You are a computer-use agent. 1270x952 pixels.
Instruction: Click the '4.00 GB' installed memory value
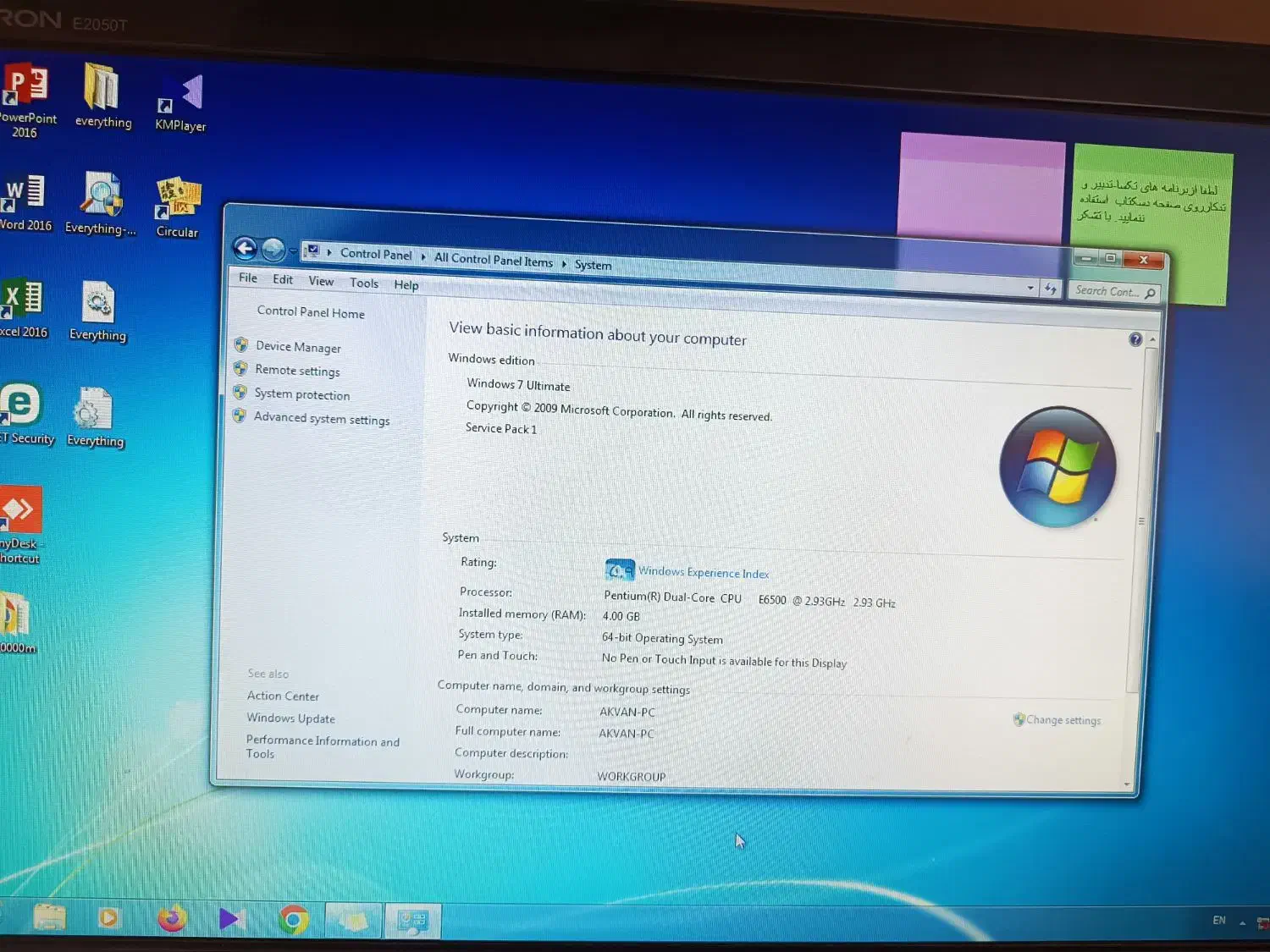click(x=621, y=616)
